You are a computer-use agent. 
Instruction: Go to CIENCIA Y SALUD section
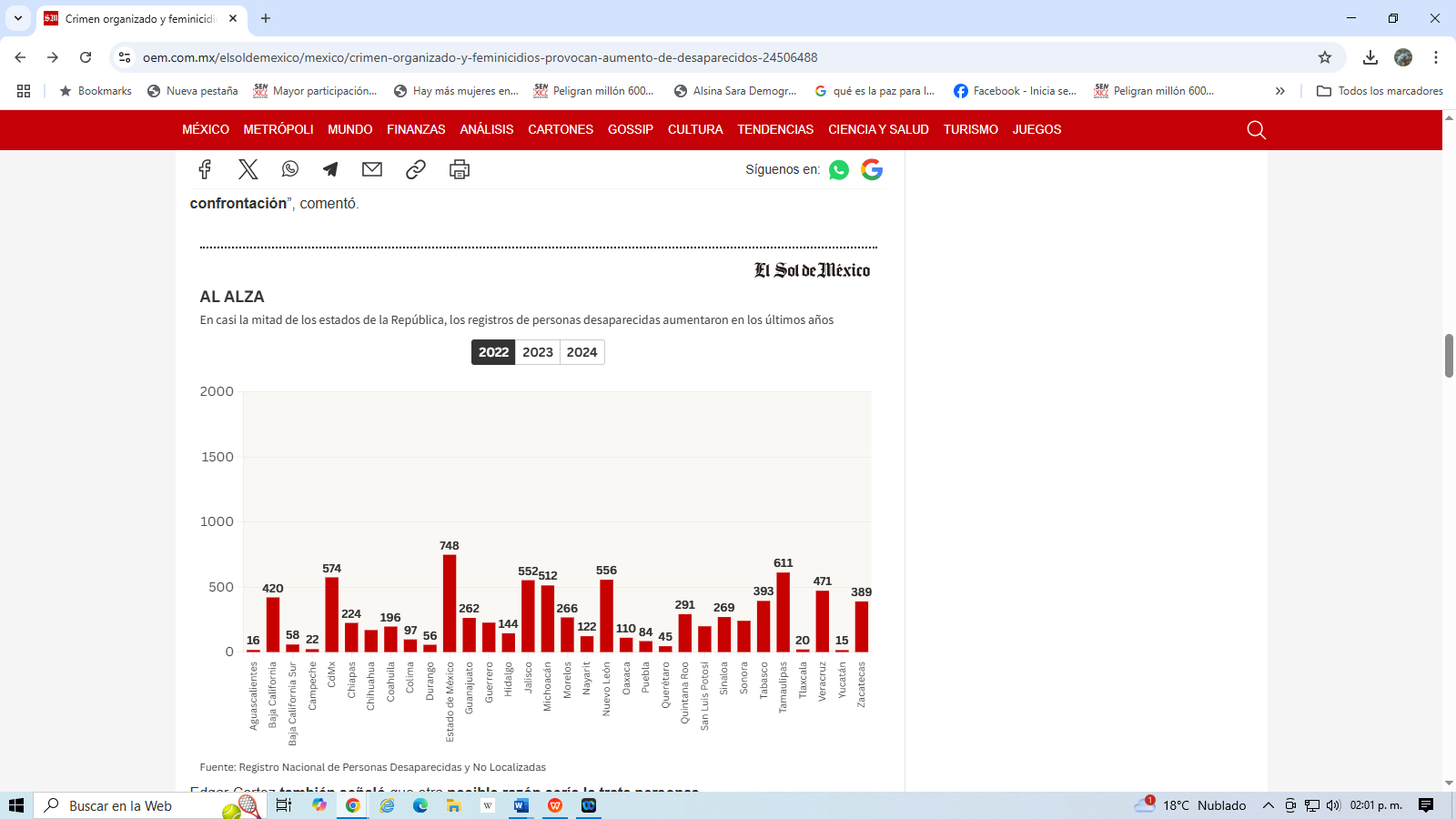tap(878, 129)
